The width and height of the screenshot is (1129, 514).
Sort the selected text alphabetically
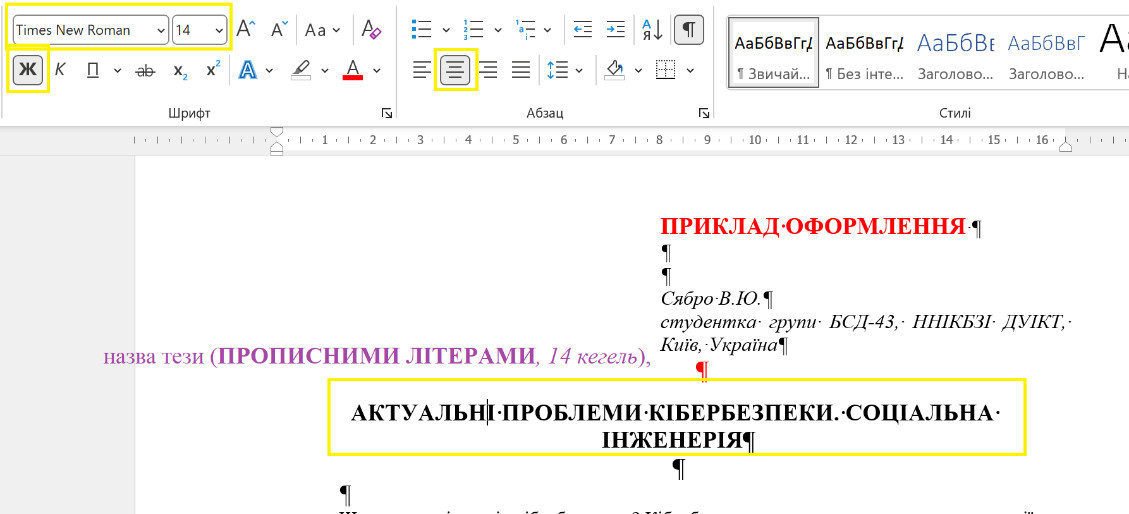pyautogui.click(x=651, y=30)
